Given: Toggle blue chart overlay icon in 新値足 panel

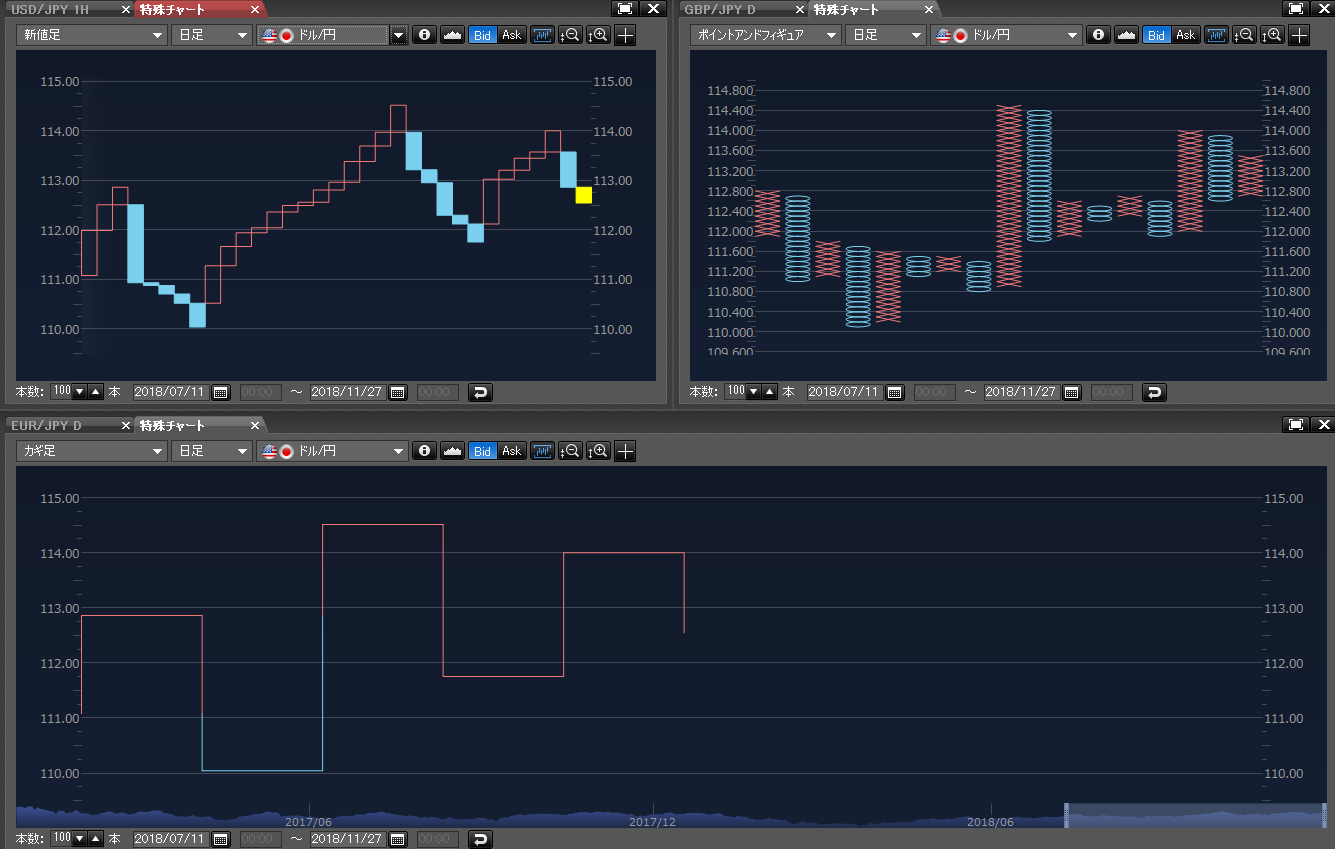Looking at the screenshot, I should [542, 35].
